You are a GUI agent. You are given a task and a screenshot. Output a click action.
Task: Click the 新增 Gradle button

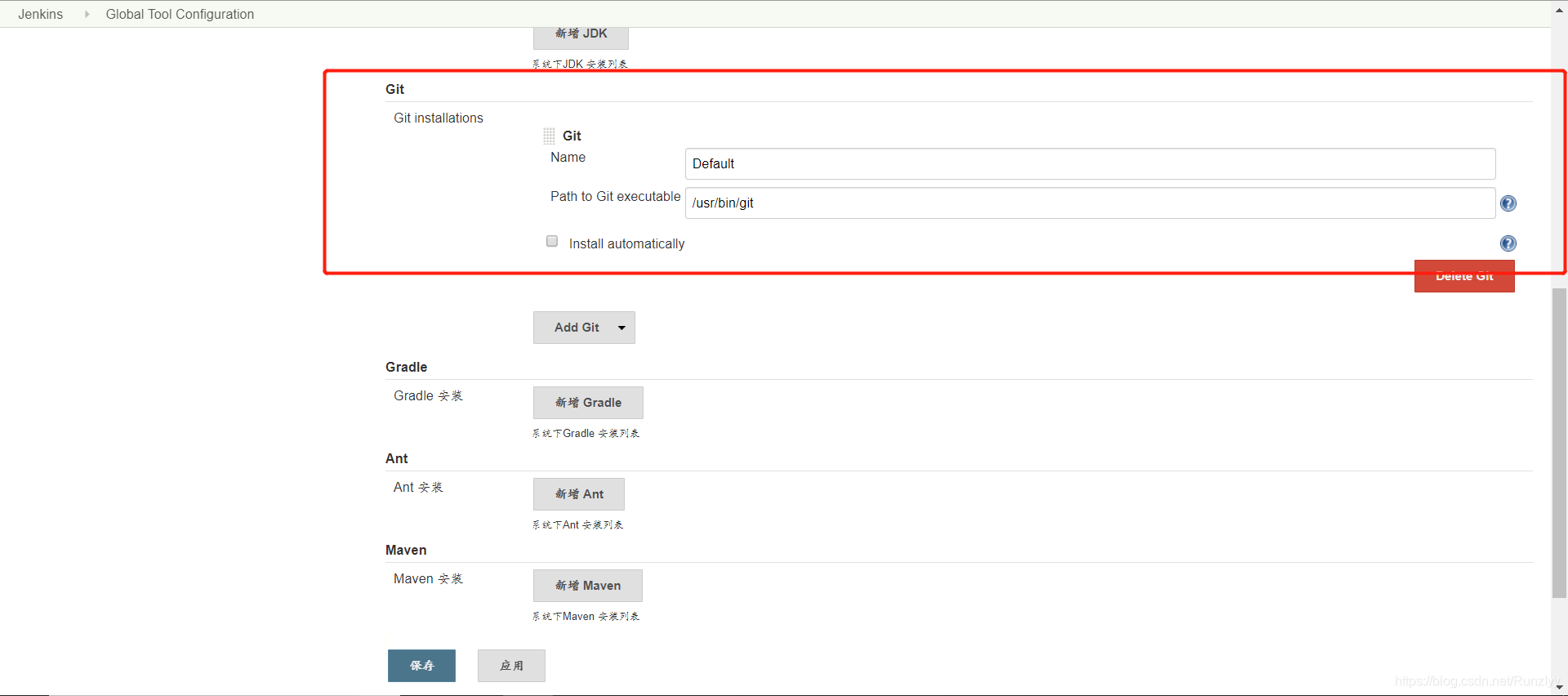coord(588,403)
